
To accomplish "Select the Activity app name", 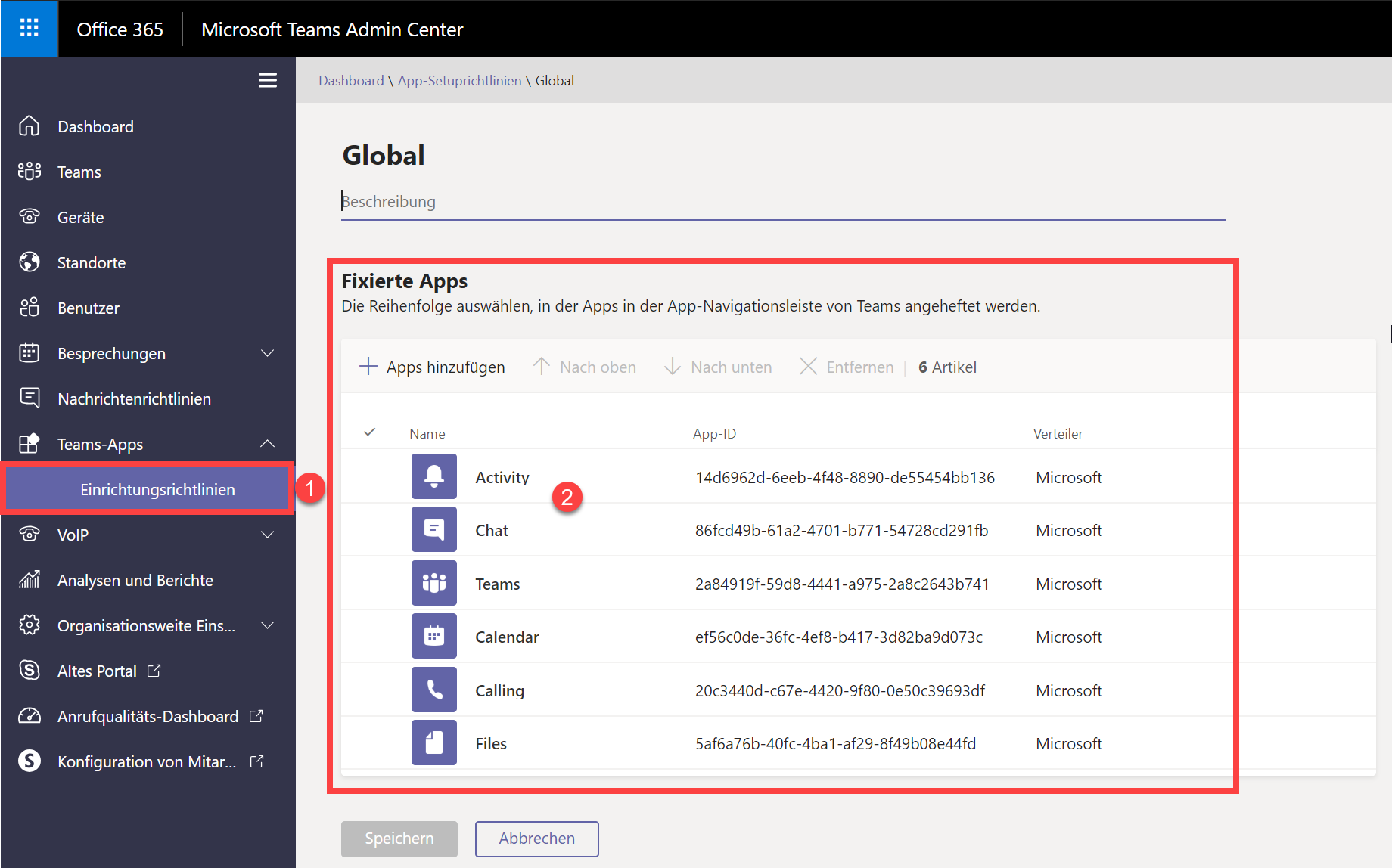I will (502, 477).
